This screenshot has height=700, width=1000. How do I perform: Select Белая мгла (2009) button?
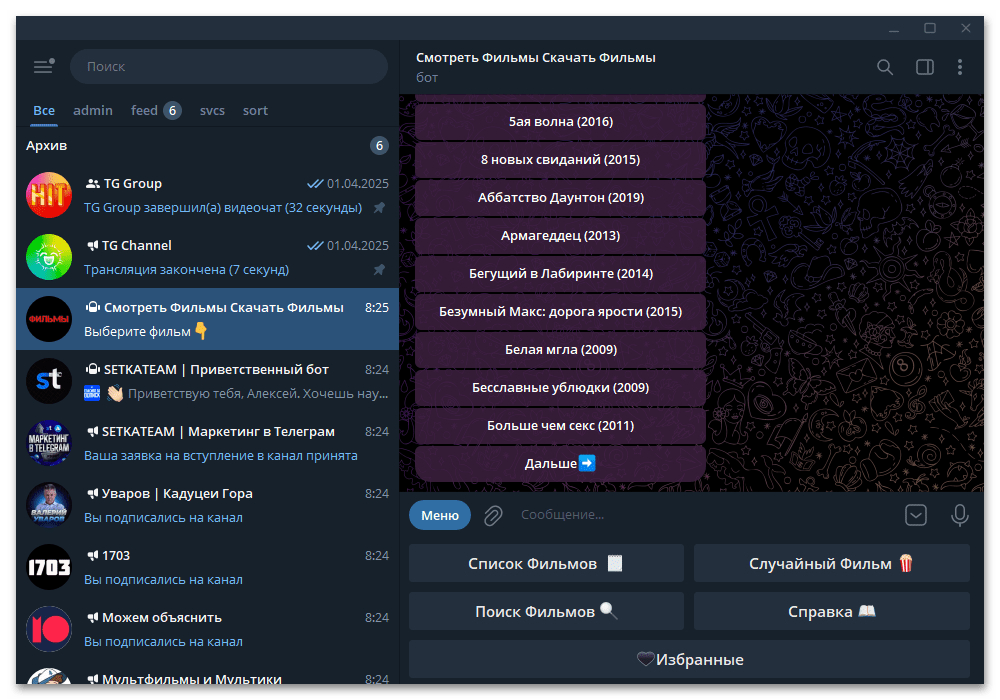(561, 349)
